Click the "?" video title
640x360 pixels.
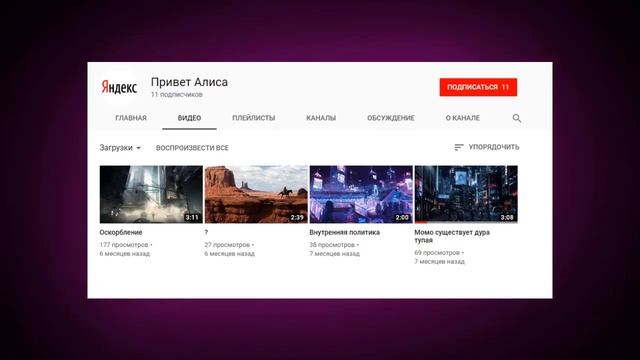pos(206,232)
